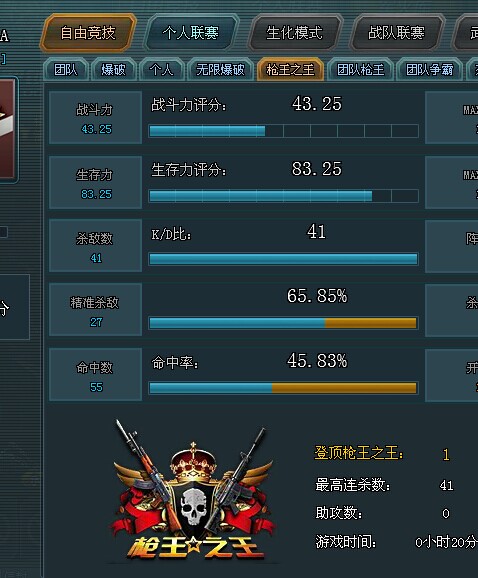Click the 命中率 progress bar

point(283,388)
